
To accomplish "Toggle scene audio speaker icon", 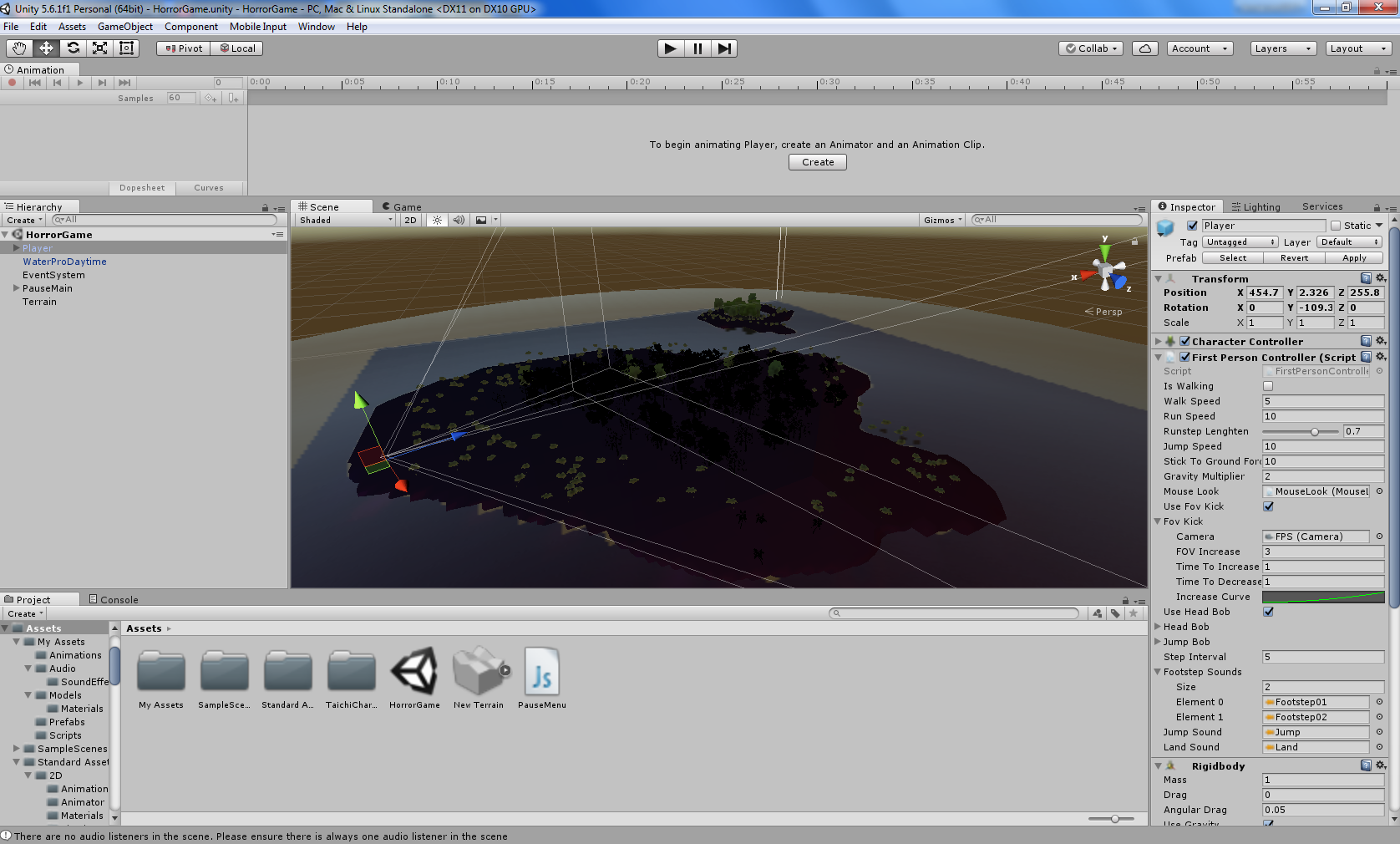I will pos(459,221).
